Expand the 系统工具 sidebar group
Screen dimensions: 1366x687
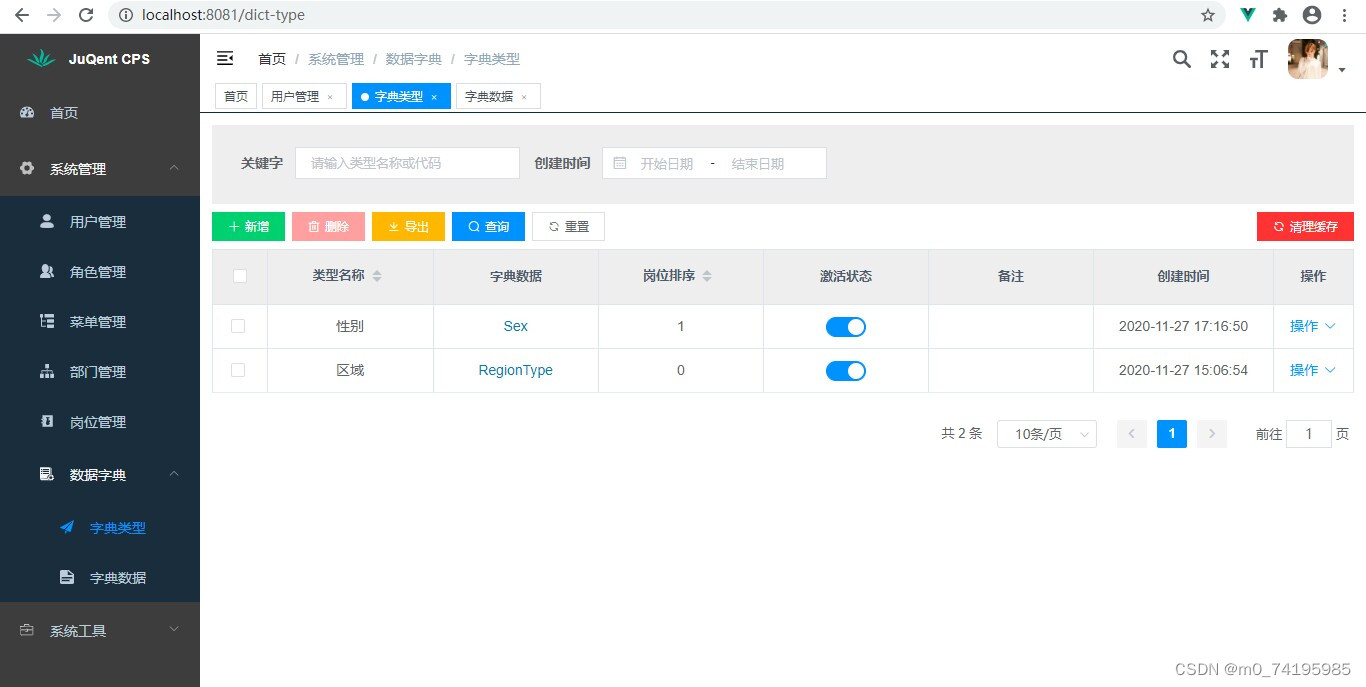click(x=100, y=631)
